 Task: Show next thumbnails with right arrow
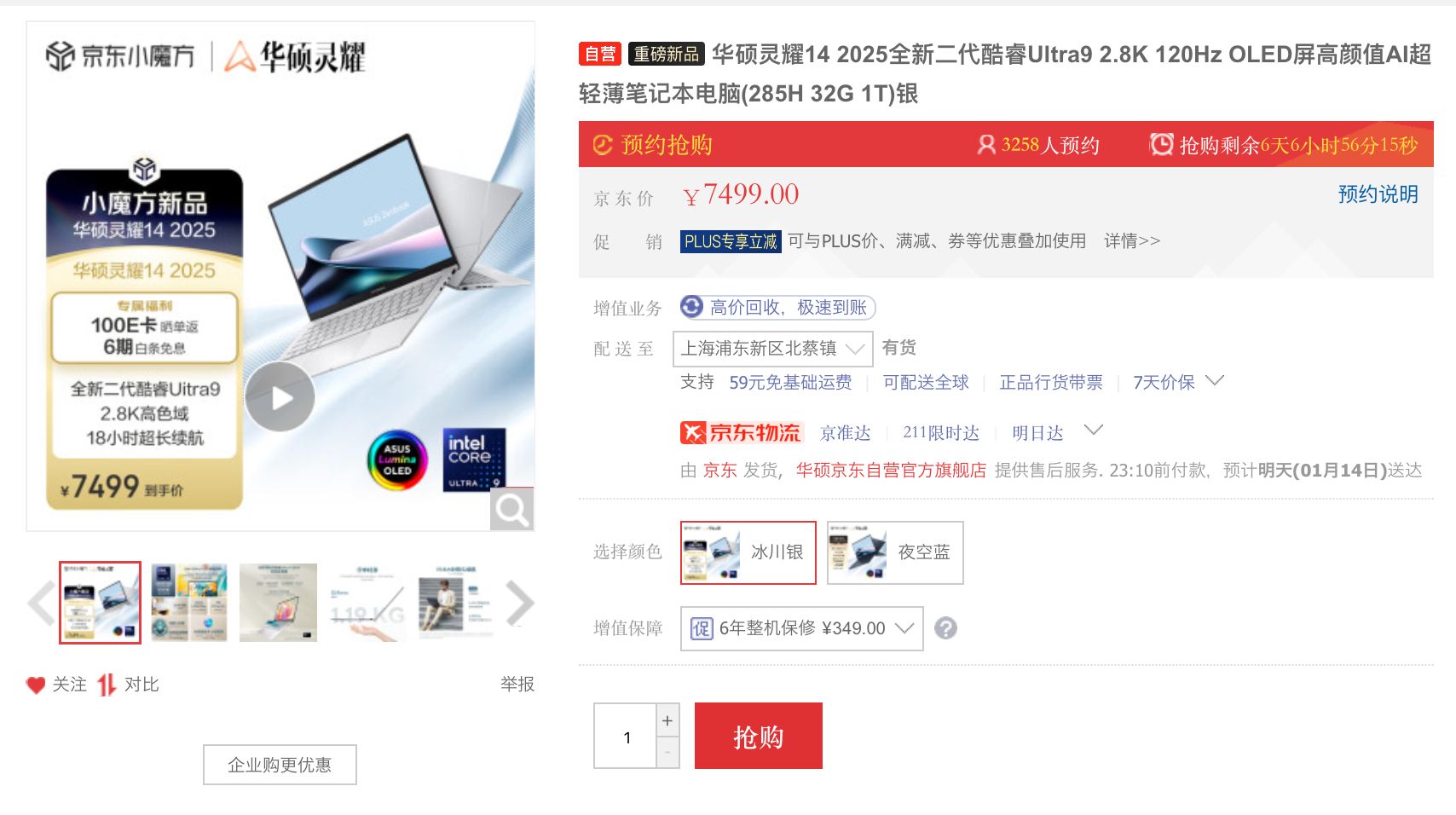[520, 603]
